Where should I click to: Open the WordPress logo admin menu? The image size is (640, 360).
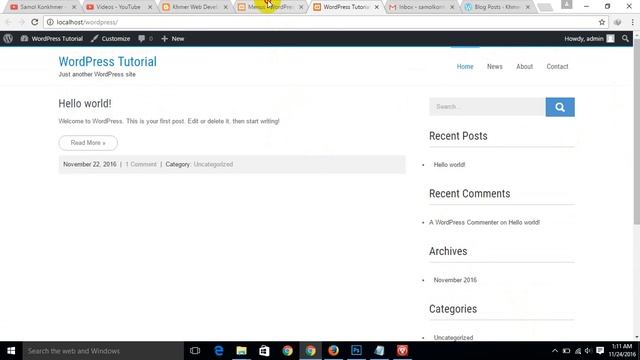coord(8,38)
